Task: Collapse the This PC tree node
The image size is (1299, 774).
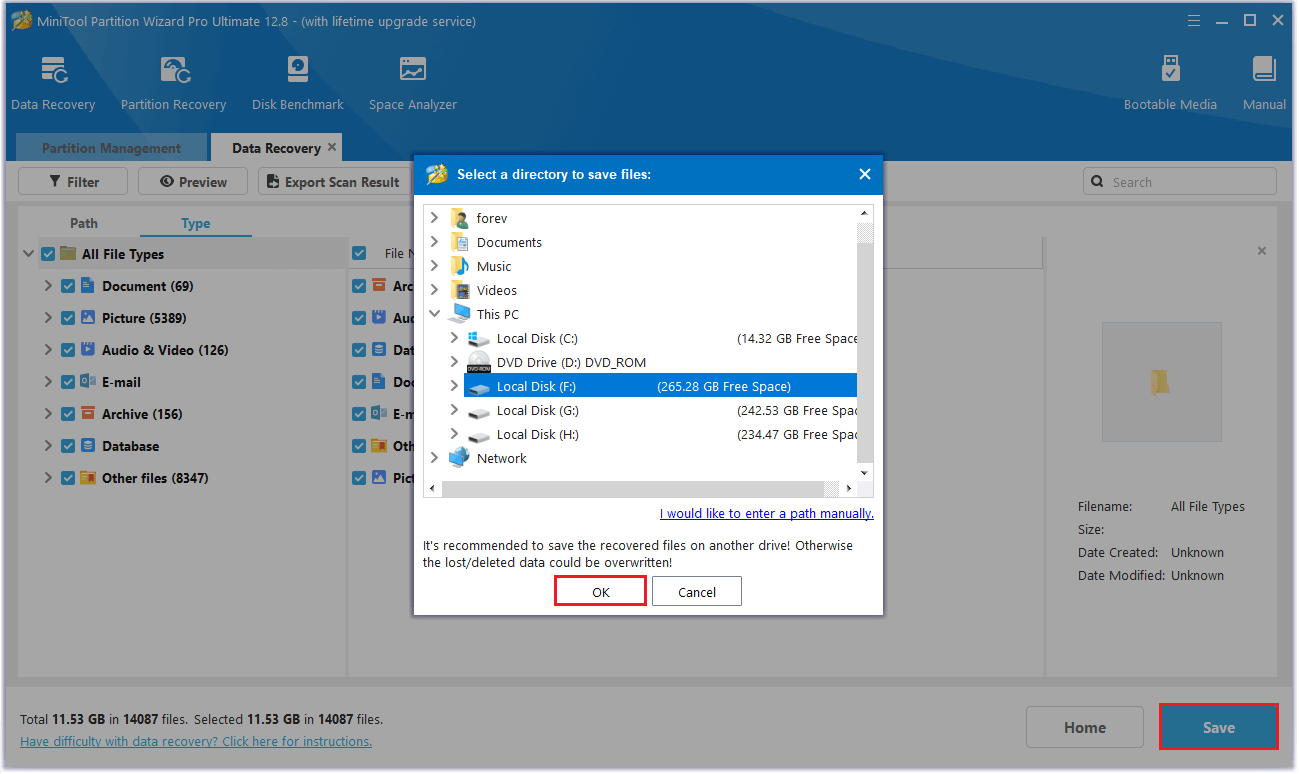Action: (x=434, y=314)
